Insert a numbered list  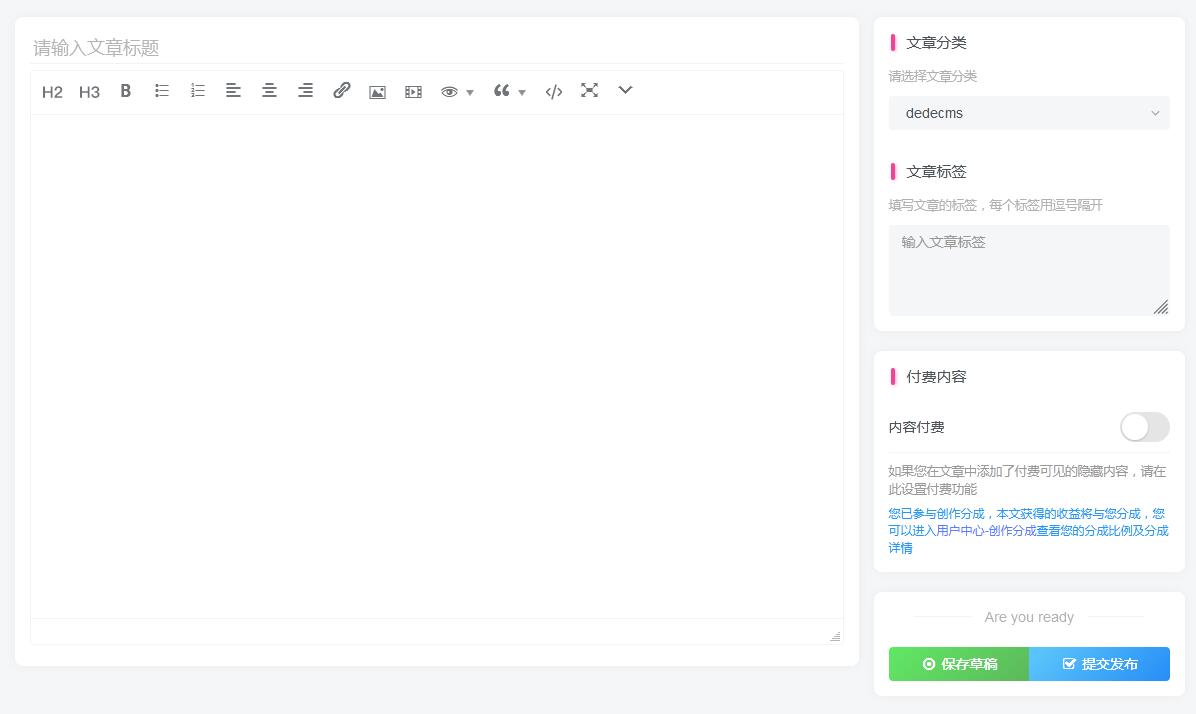197,91
